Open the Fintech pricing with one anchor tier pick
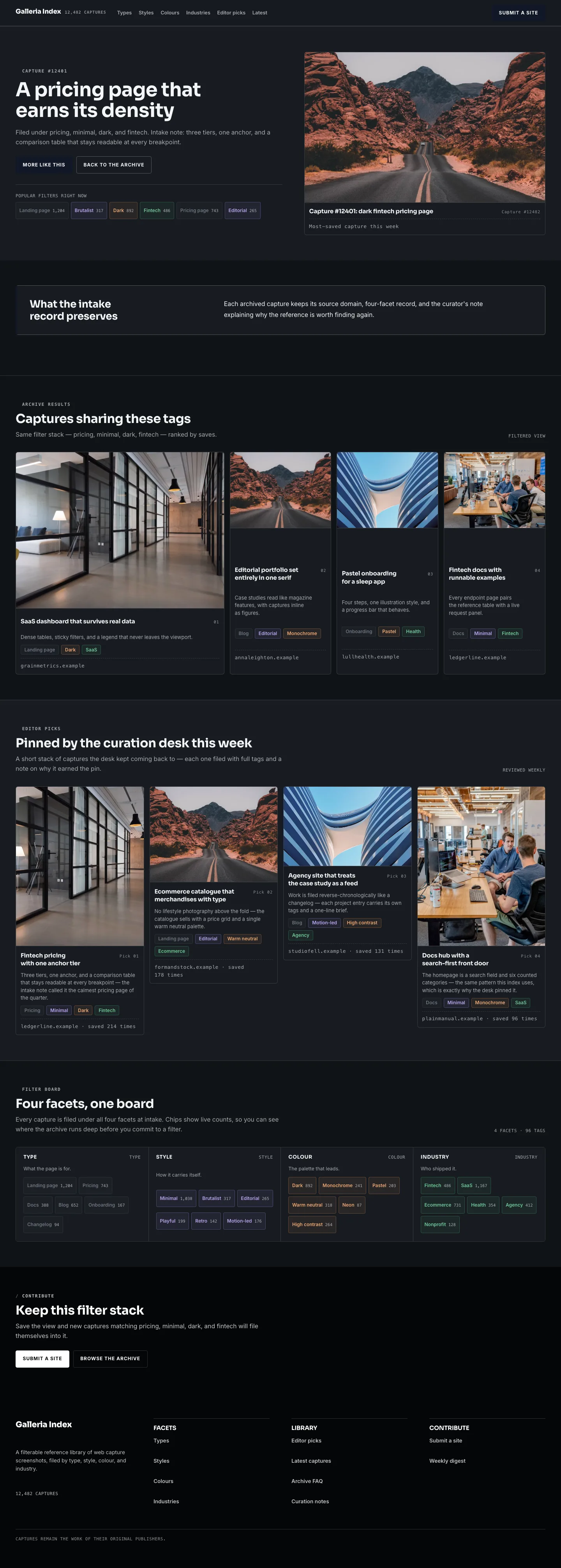 [x=51, y=959]
